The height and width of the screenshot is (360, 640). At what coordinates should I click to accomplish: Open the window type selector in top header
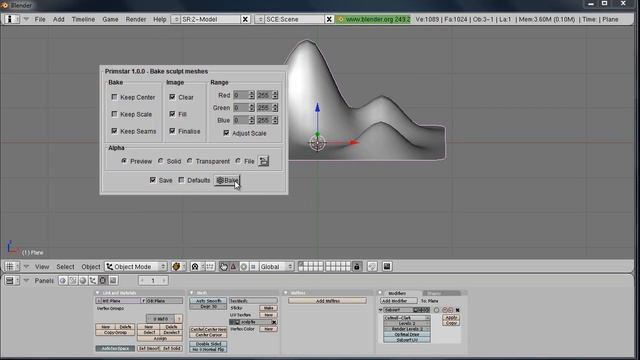click(x=12, y=19)
